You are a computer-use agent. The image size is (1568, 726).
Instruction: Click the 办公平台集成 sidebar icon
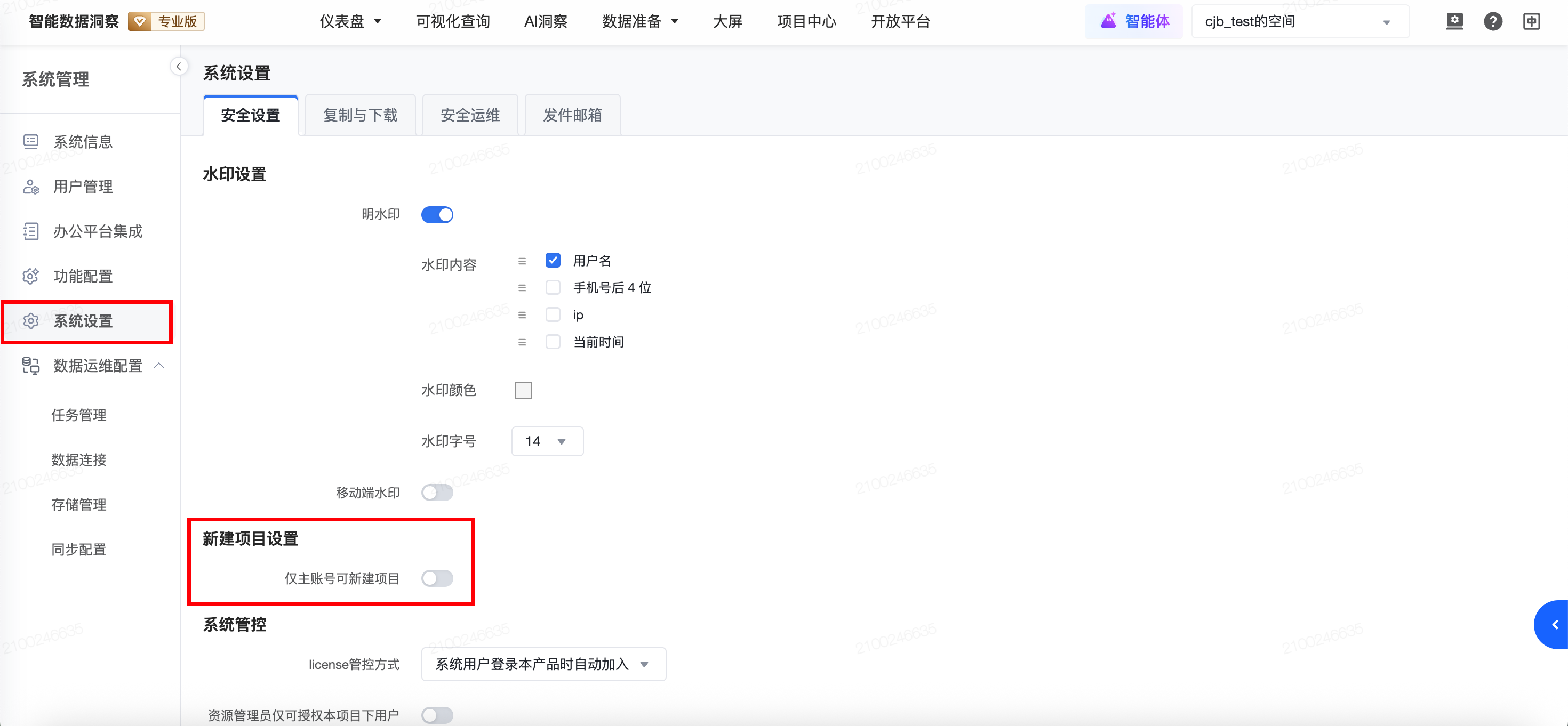(x=30, y=232)
